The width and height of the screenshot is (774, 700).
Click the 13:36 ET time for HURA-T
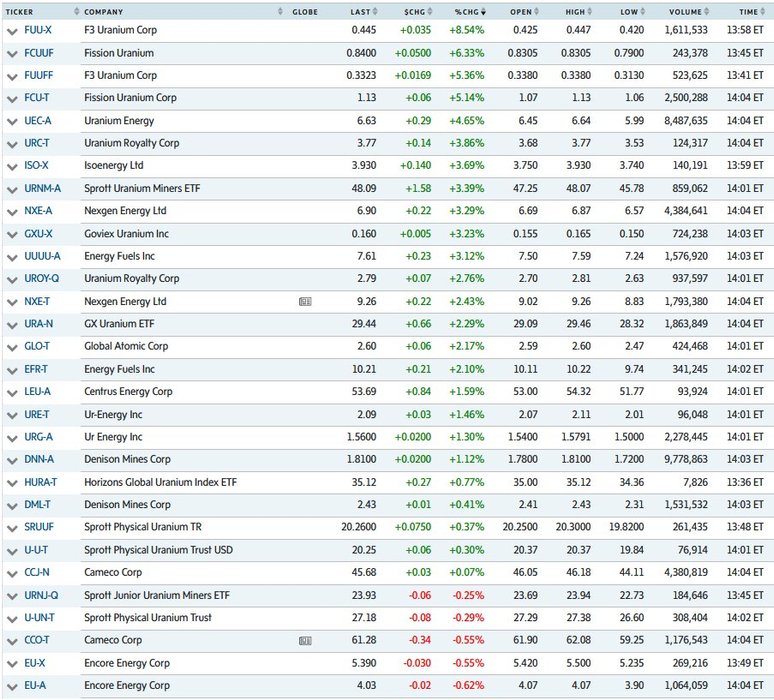(x=745, y=482)
